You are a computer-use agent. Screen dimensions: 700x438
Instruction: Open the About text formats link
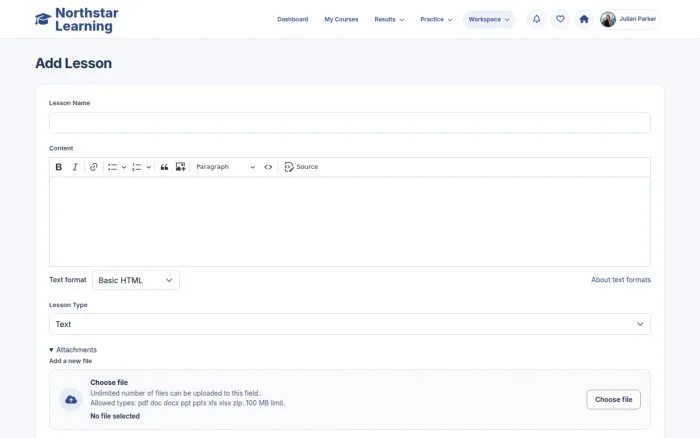coord(621,280)
